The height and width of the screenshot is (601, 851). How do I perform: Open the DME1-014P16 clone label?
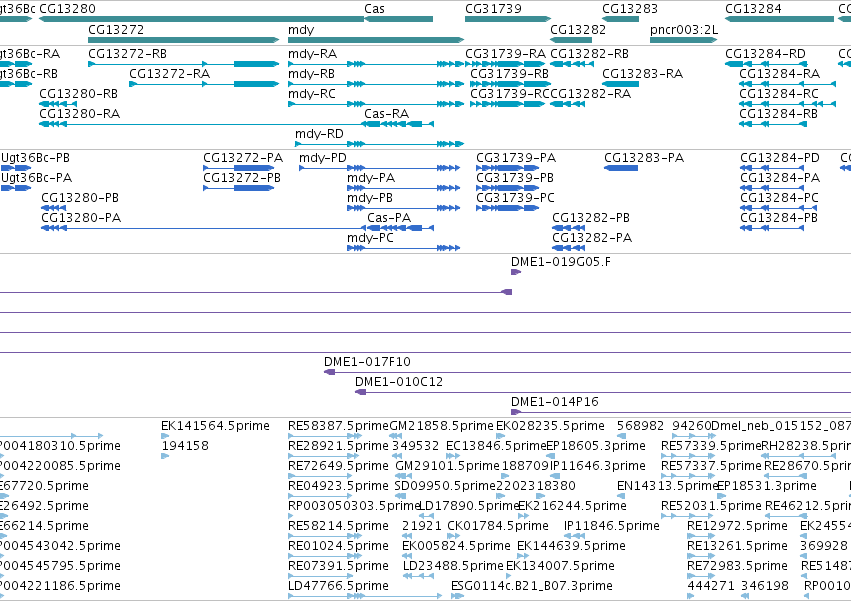(x=555, y=402)
